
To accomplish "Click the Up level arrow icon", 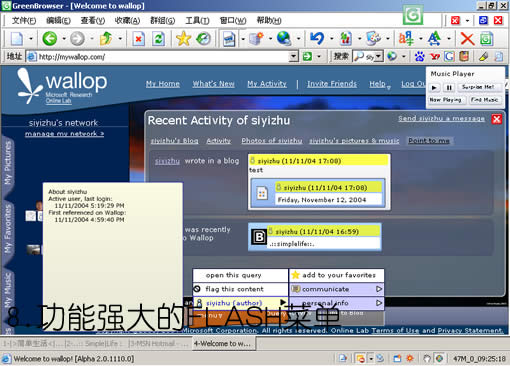I will click(x=106, y=39).
